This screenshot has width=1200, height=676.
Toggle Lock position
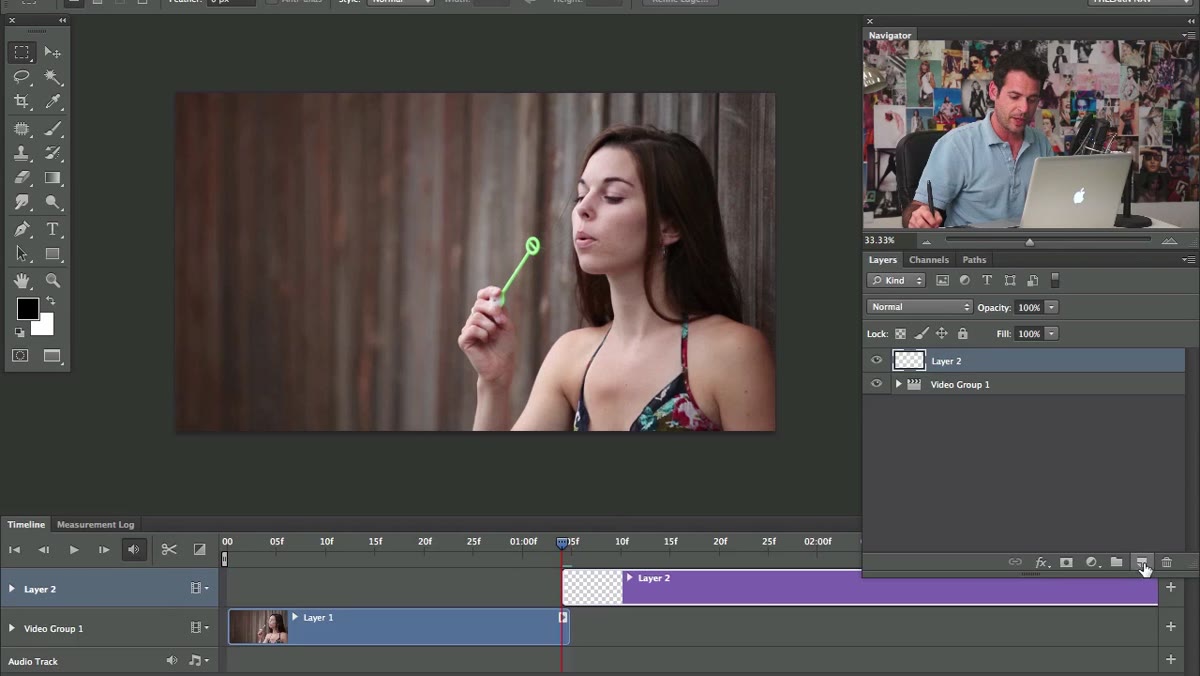pyautogui.click(x=942, y=333)
